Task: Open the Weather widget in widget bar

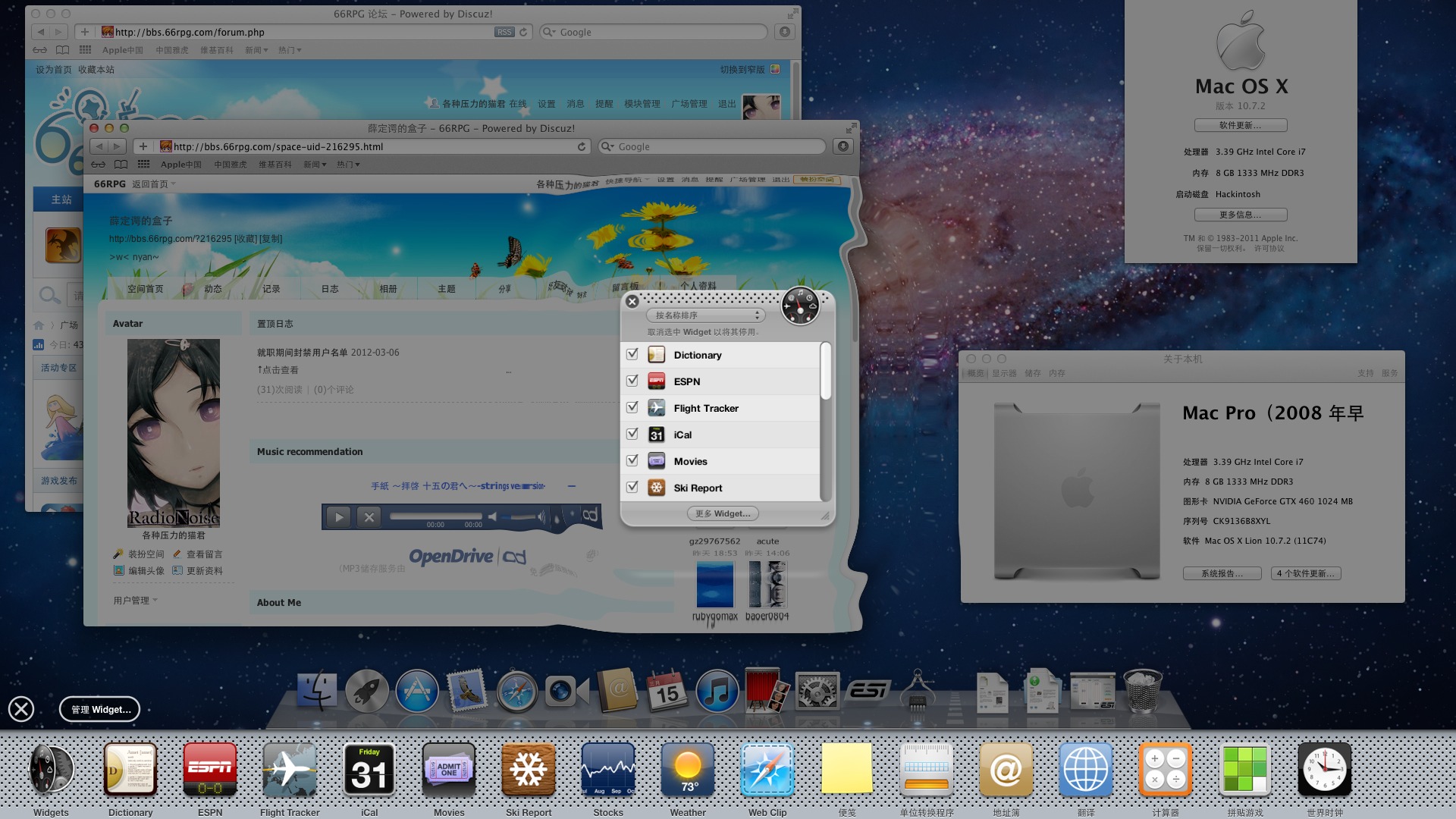Action: coord(688,770)
